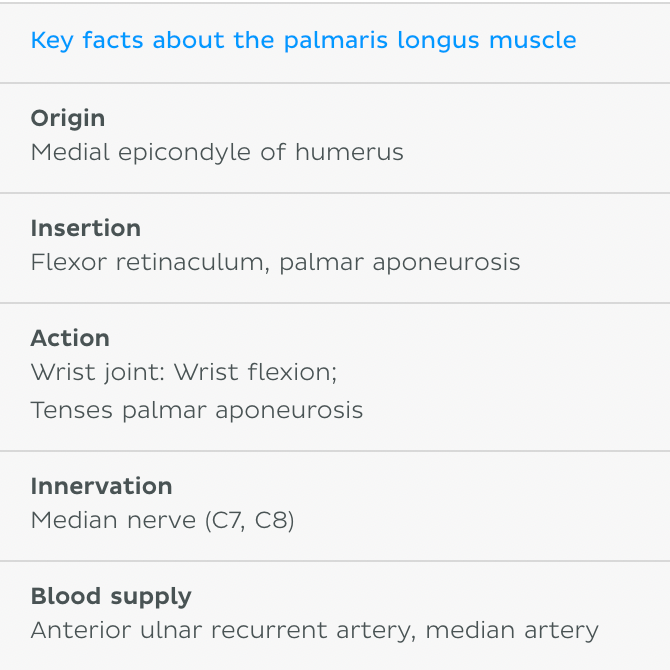670x670 pixels.
Task: Click the 'Innervation' row label
Action: (101, 486)
